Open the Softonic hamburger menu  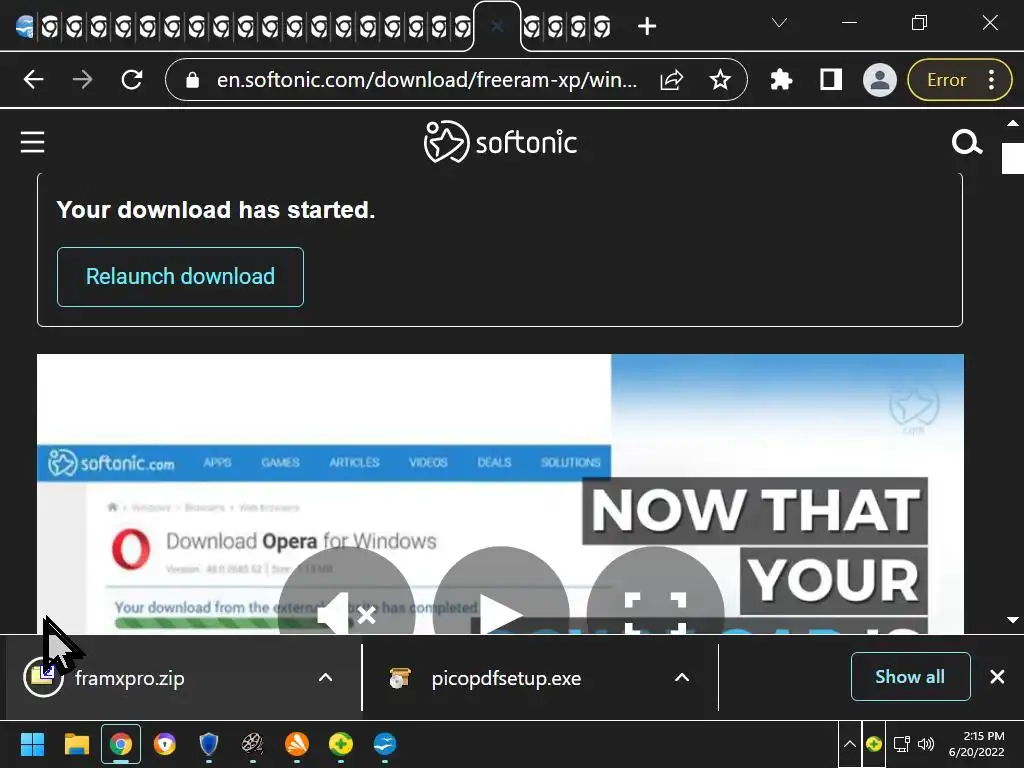tap(32, 142)
